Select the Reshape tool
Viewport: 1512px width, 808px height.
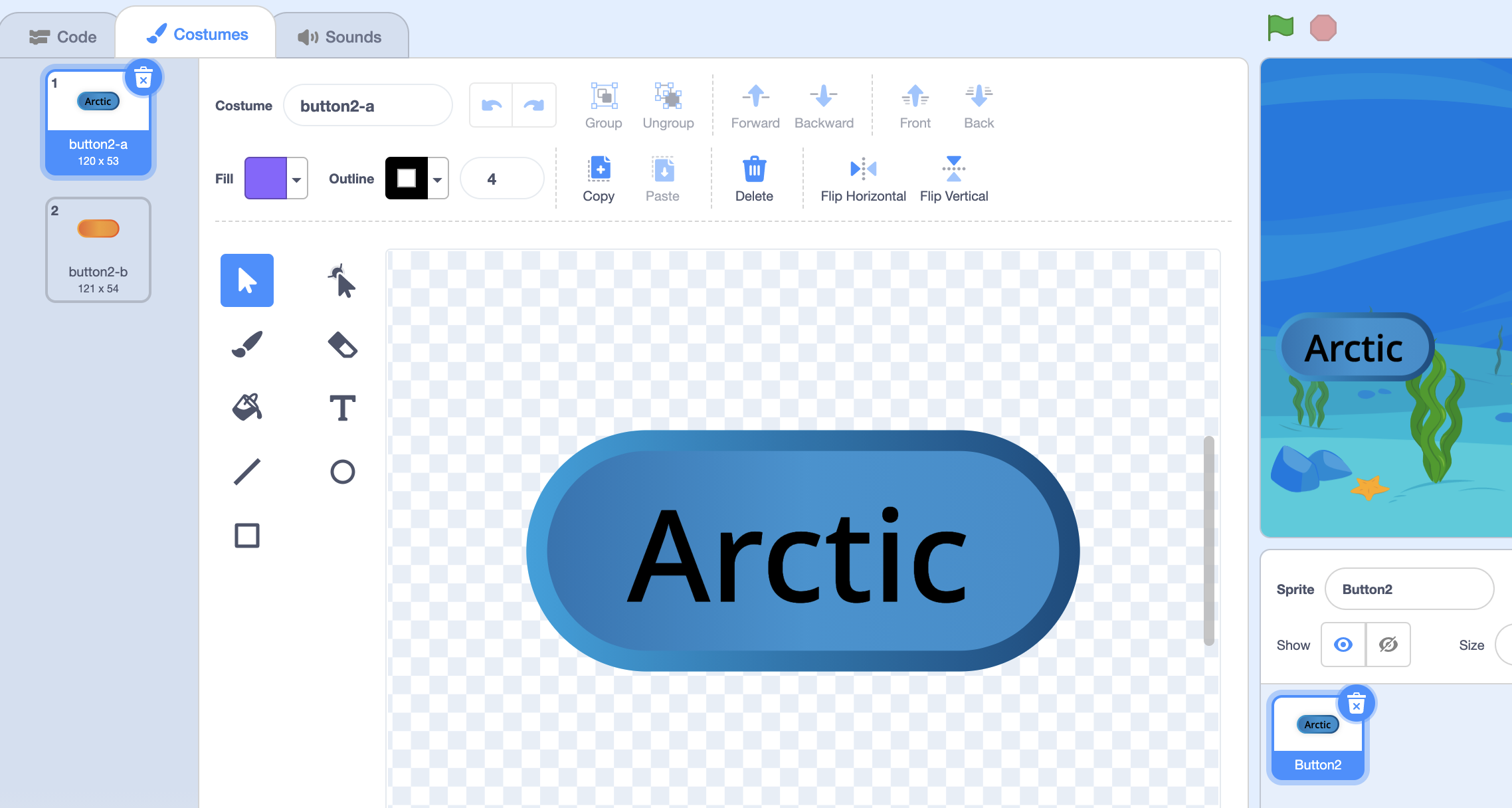[342, 281]
